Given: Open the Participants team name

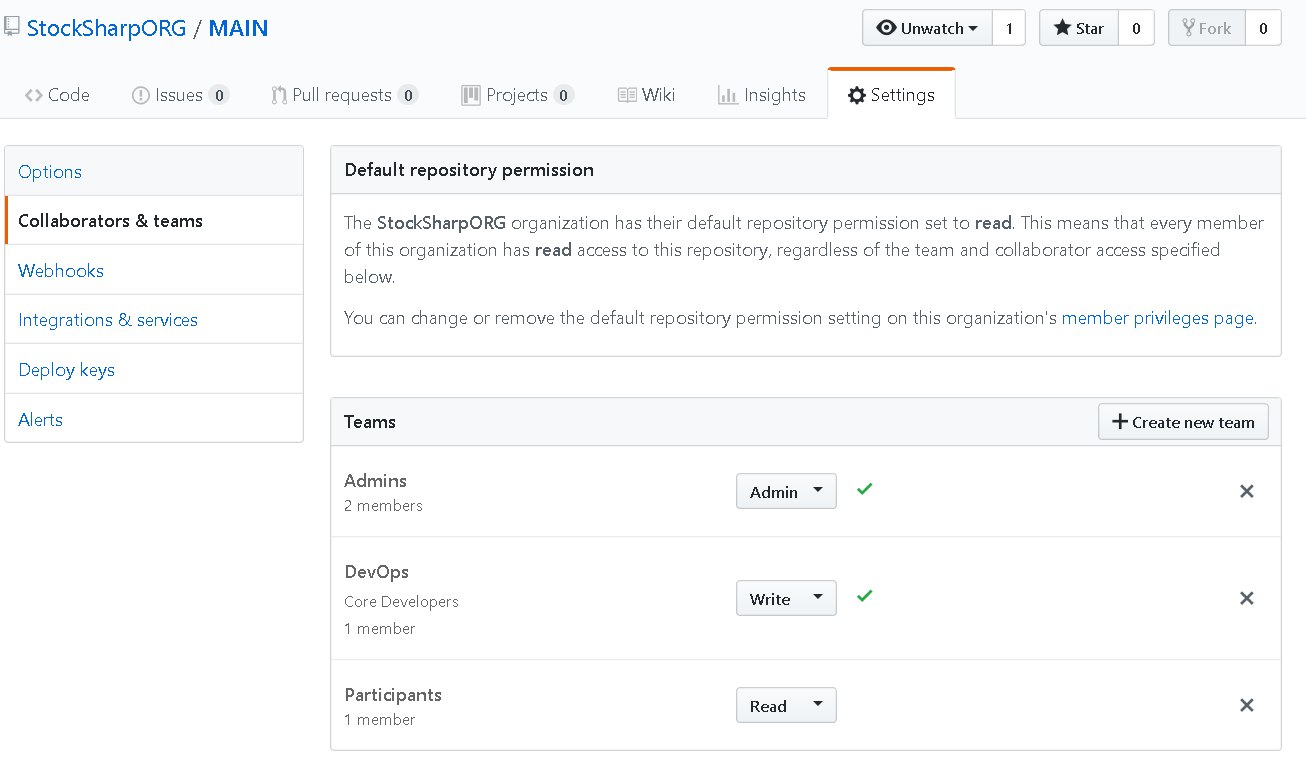Looking at the screenshot, I should tap(393, 695).
